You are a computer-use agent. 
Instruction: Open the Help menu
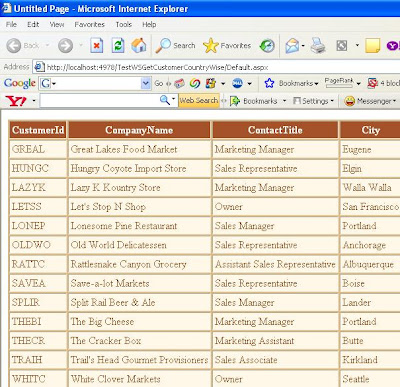tap(149, 24)
